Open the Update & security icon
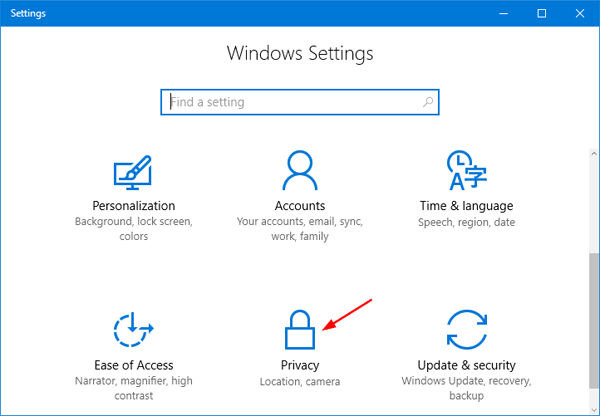 point(467,332)
